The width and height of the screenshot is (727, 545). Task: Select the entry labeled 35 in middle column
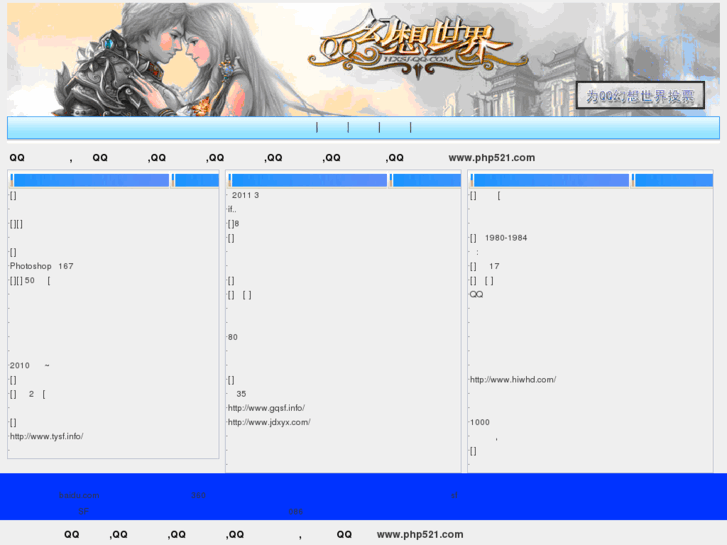(x=241, y=394)
